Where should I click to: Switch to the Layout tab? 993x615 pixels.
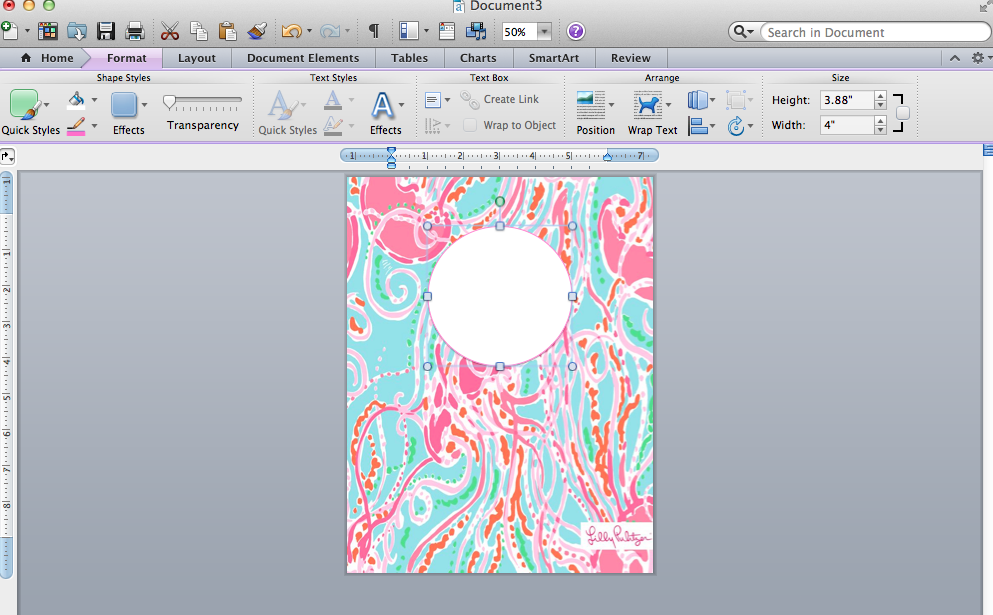click(196, 58)
